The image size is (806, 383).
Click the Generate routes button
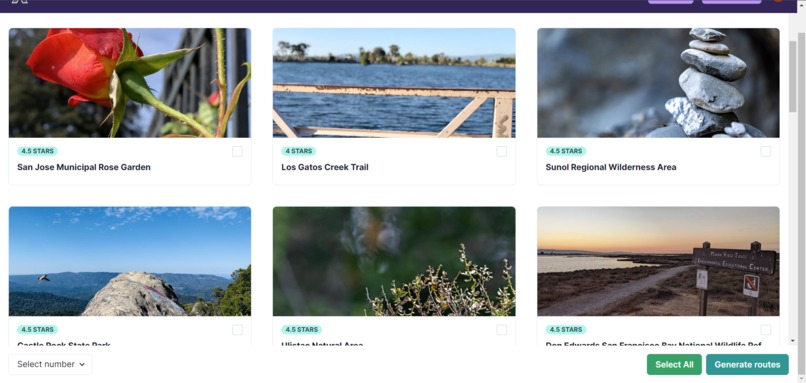pos(747,364)
